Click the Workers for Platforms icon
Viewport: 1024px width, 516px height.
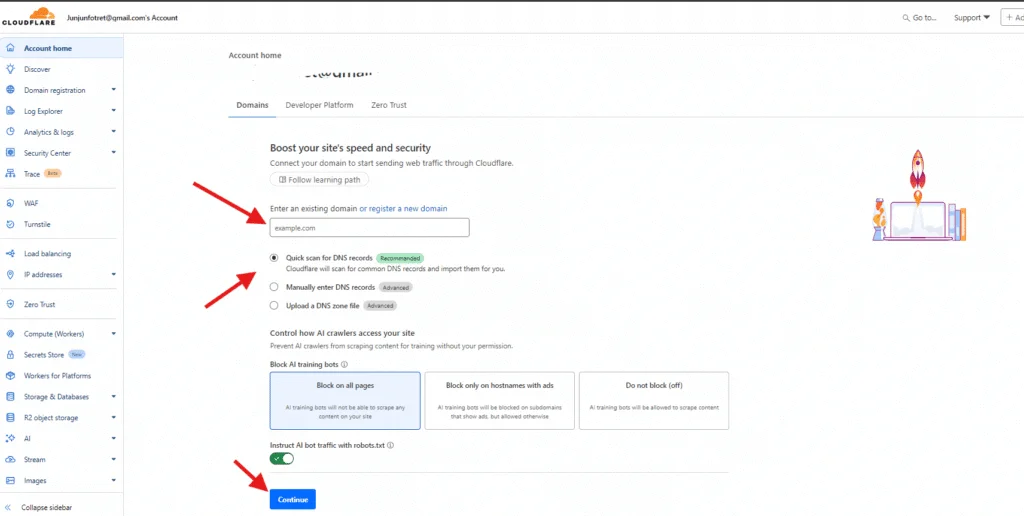(10, 376)
